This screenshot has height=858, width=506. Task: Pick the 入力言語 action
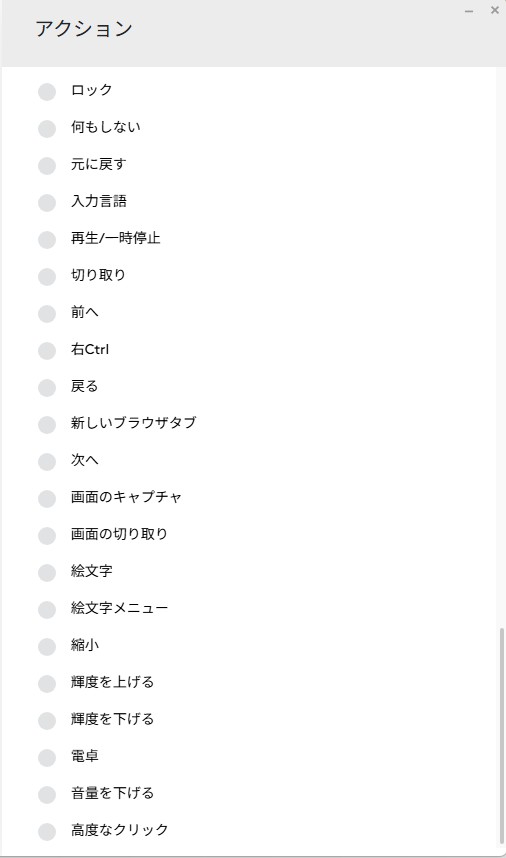tap(47, 202)
